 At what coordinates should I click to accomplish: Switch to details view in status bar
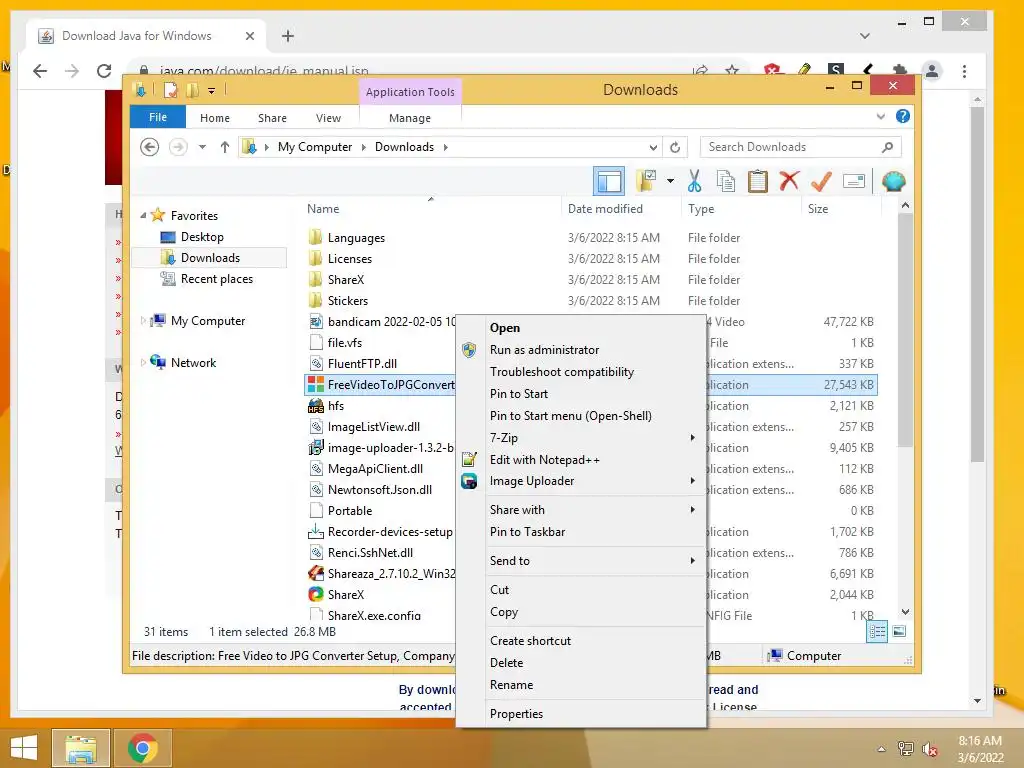click(877, 632)
